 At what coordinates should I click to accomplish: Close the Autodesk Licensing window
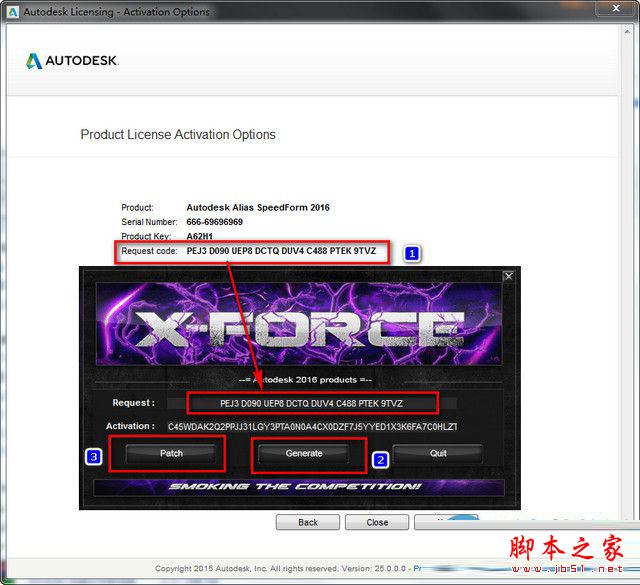click(616, 9)
